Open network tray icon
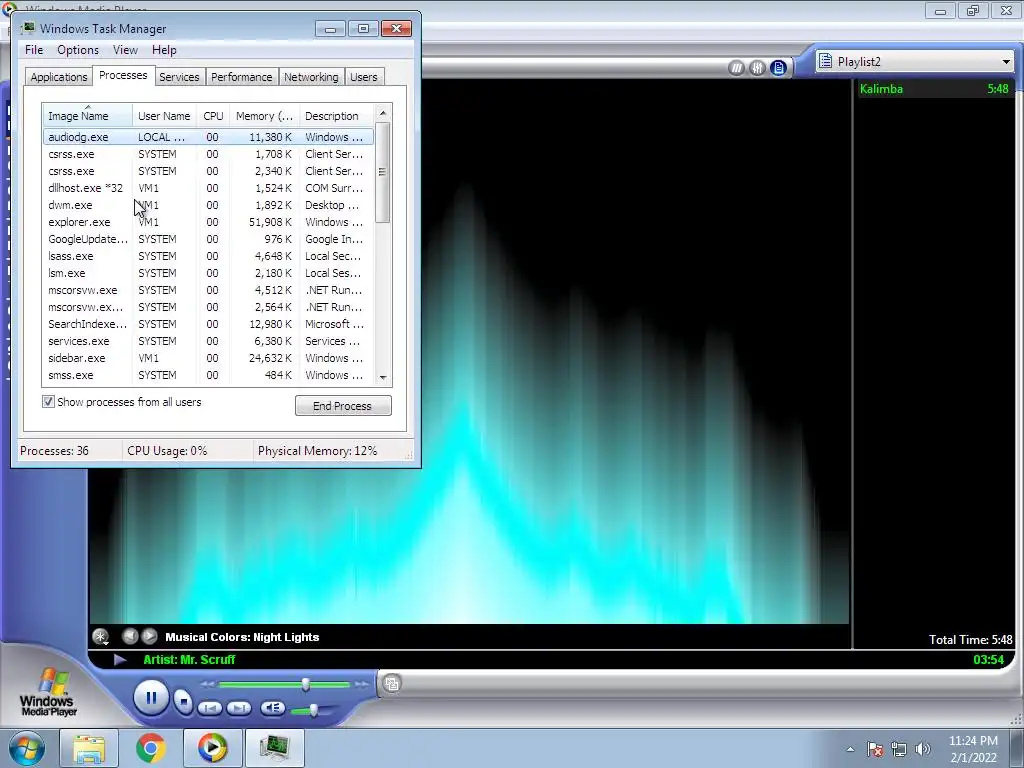Viewport: 1024px width, 768px height. [x=899, y=749]
